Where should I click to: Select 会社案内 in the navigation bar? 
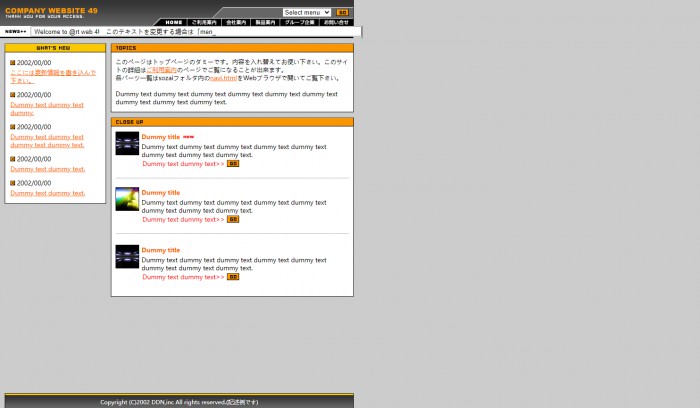236,22
